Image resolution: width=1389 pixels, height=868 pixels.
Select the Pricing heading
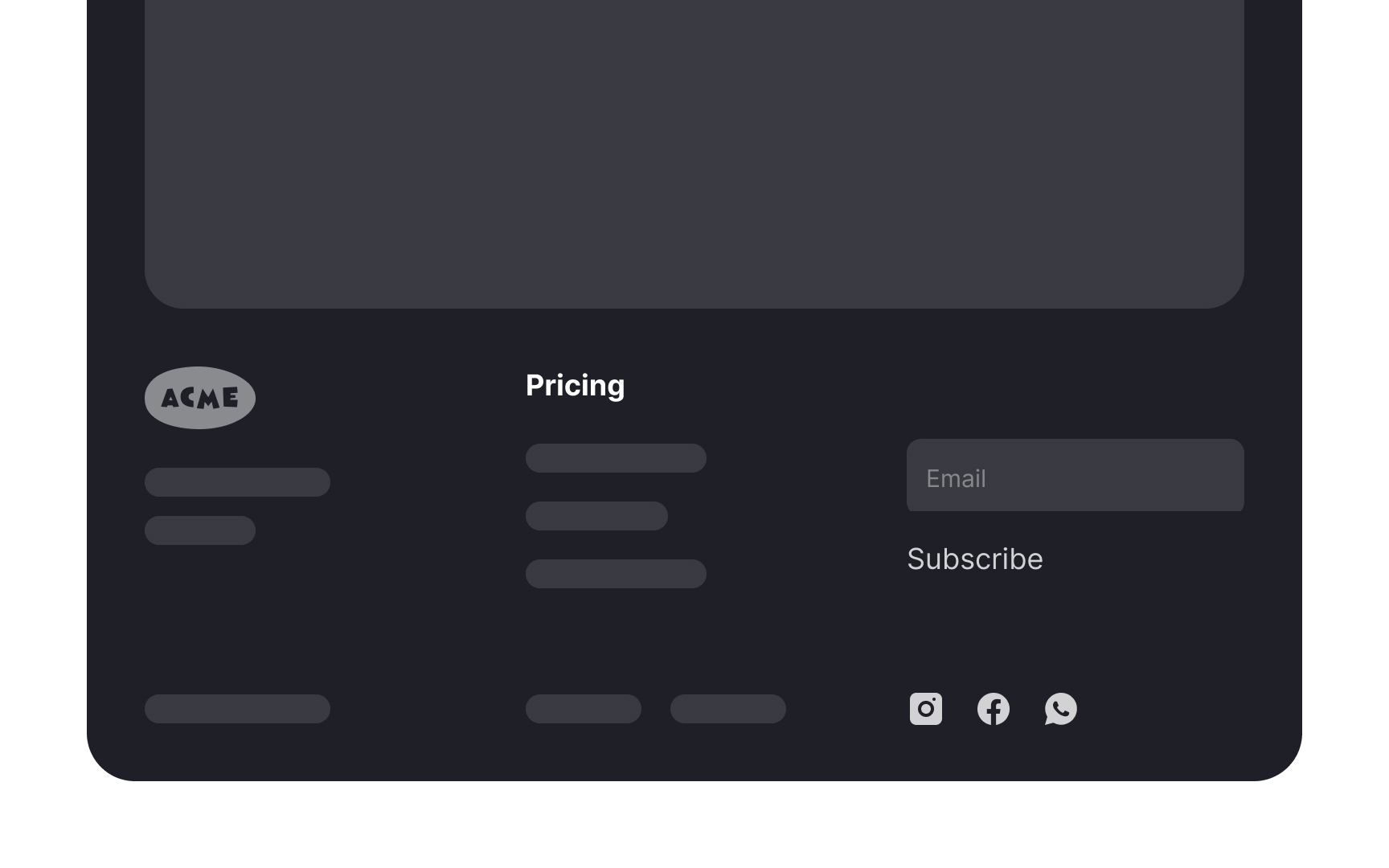click(x=575, y=385)
